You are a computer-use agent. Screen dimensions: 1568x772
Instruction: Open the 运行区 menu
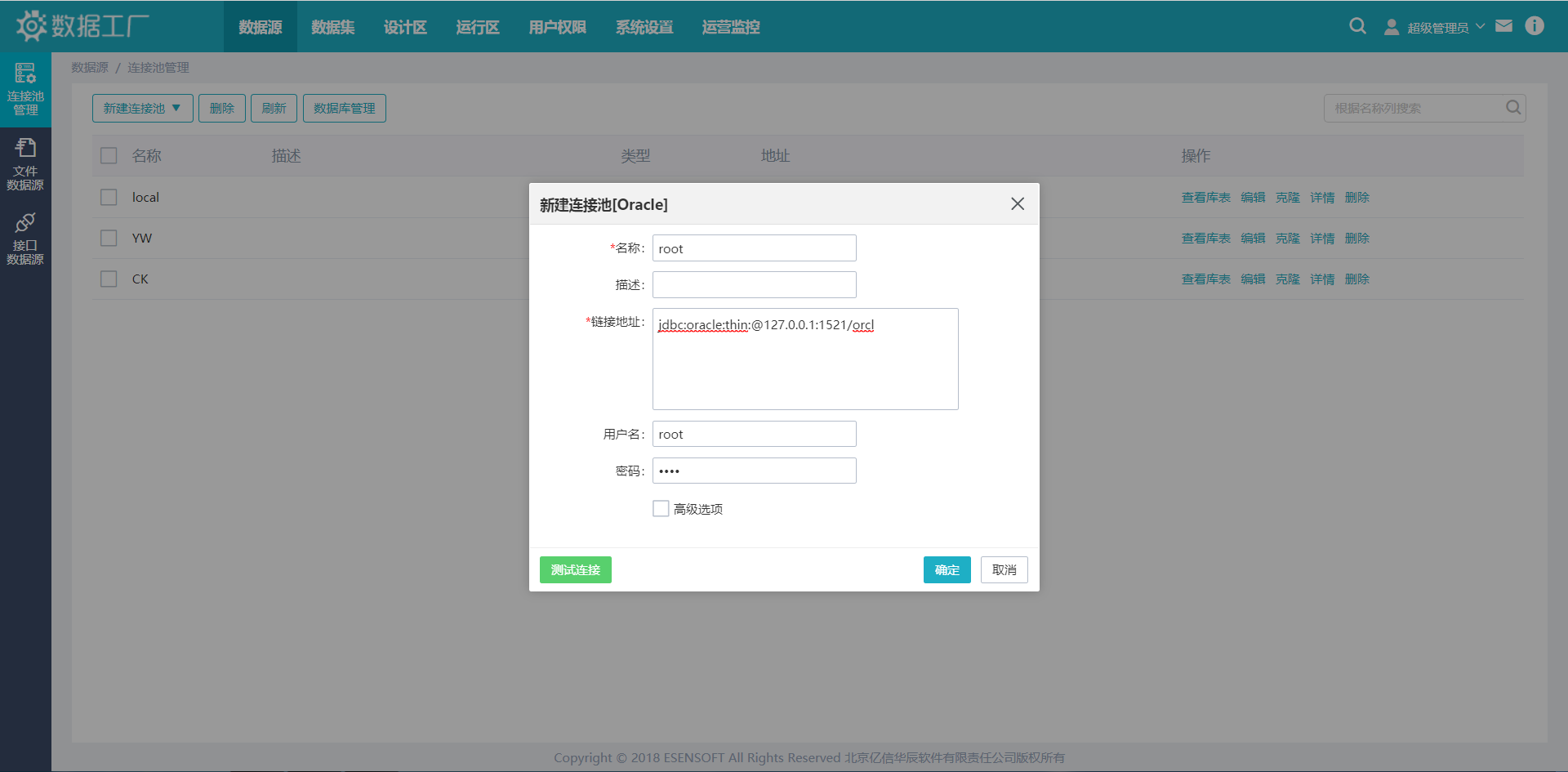[478, 27]
